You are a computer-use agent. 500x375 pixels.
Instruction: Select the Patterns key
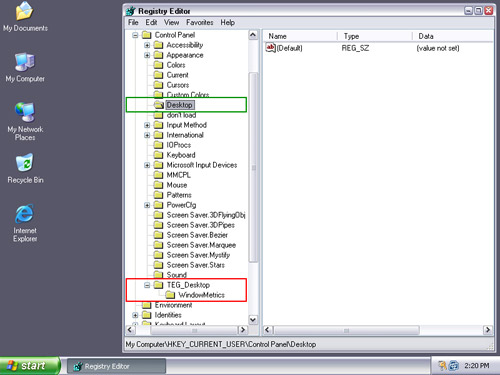pos(179,195)
